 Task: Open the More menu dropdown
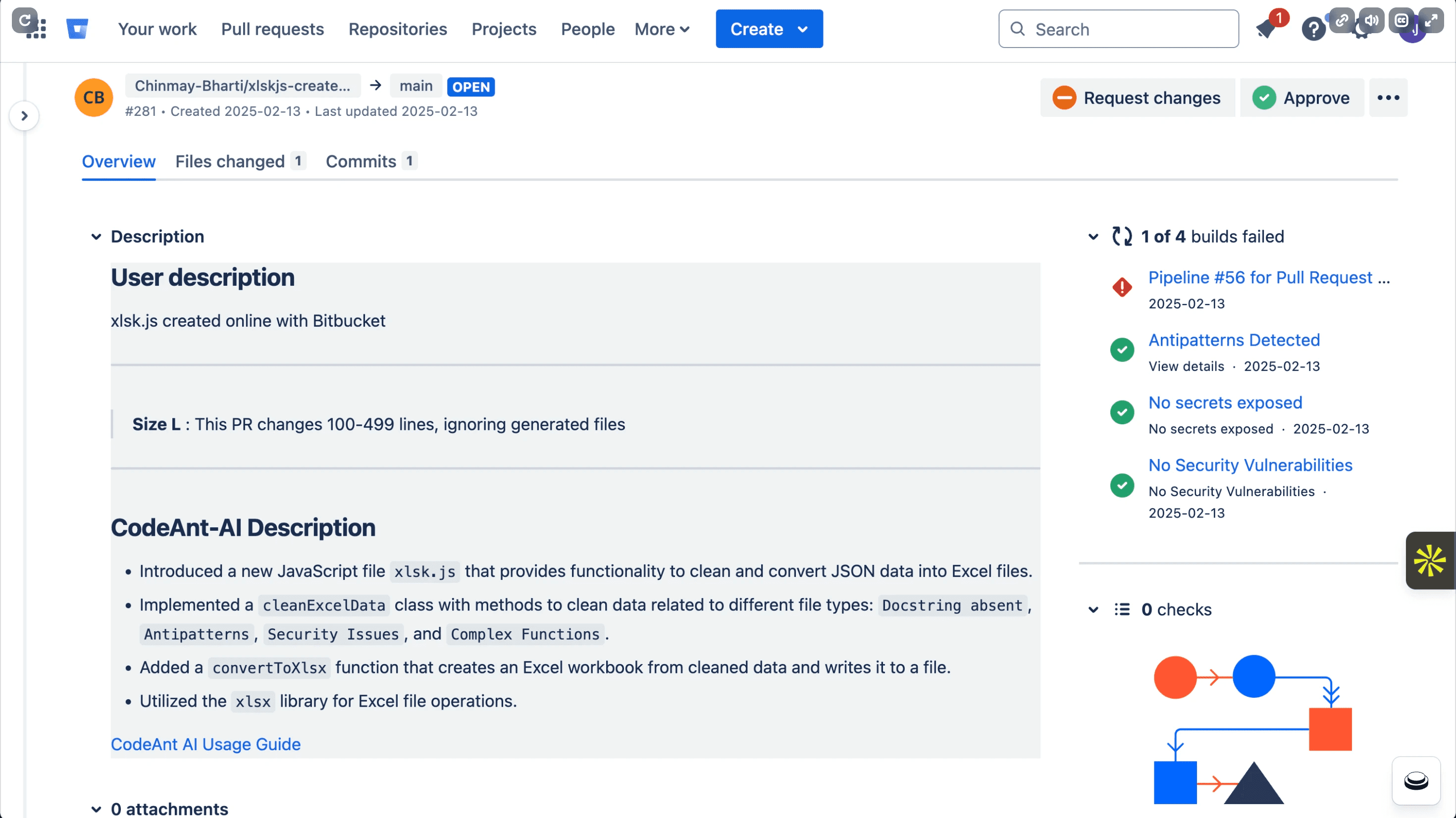click(x=662, y=29)
